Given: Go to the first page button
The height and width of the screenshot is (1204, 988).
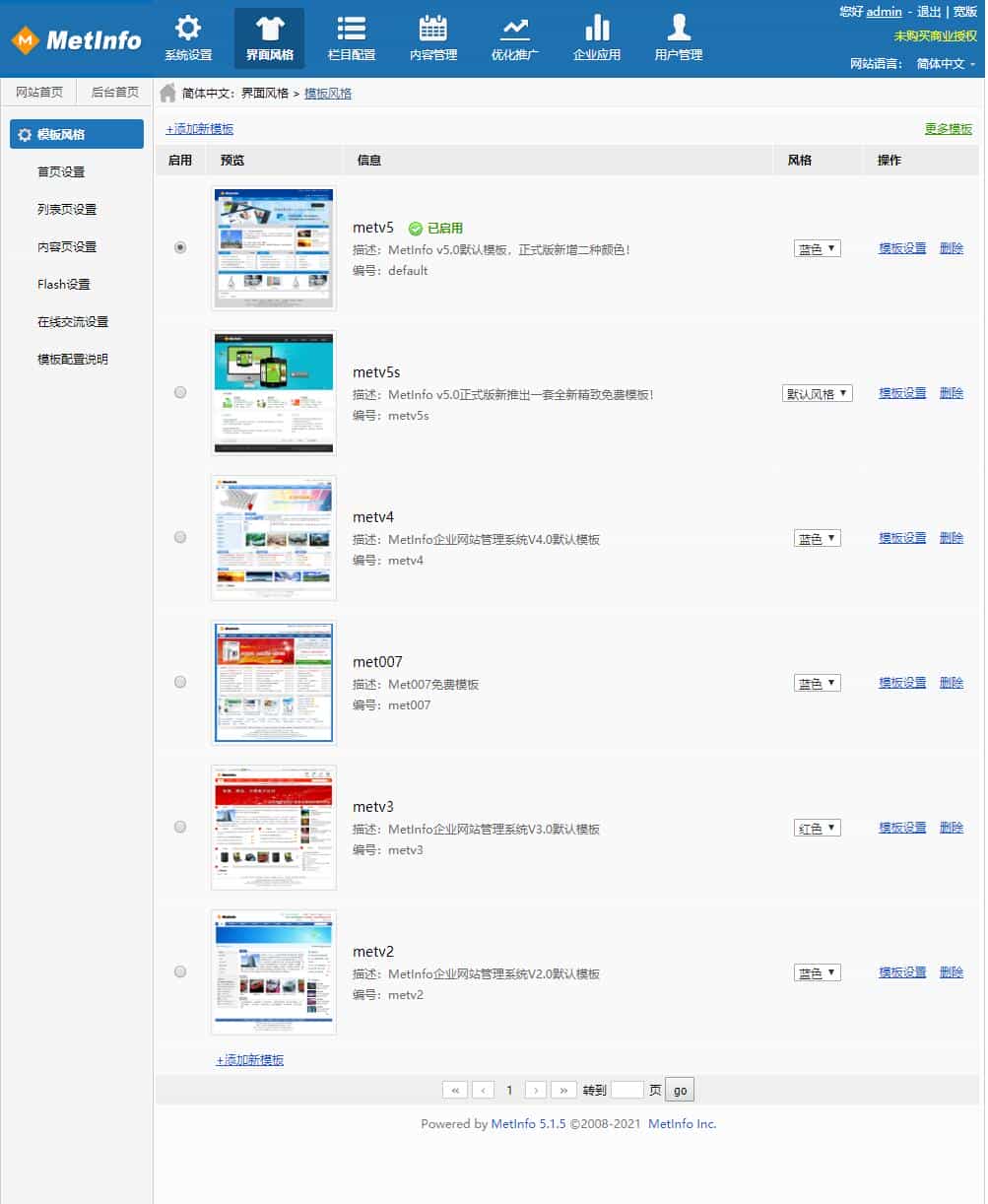Looking at the screenshot, I should pyautogui.click(x=455, y=1090).
